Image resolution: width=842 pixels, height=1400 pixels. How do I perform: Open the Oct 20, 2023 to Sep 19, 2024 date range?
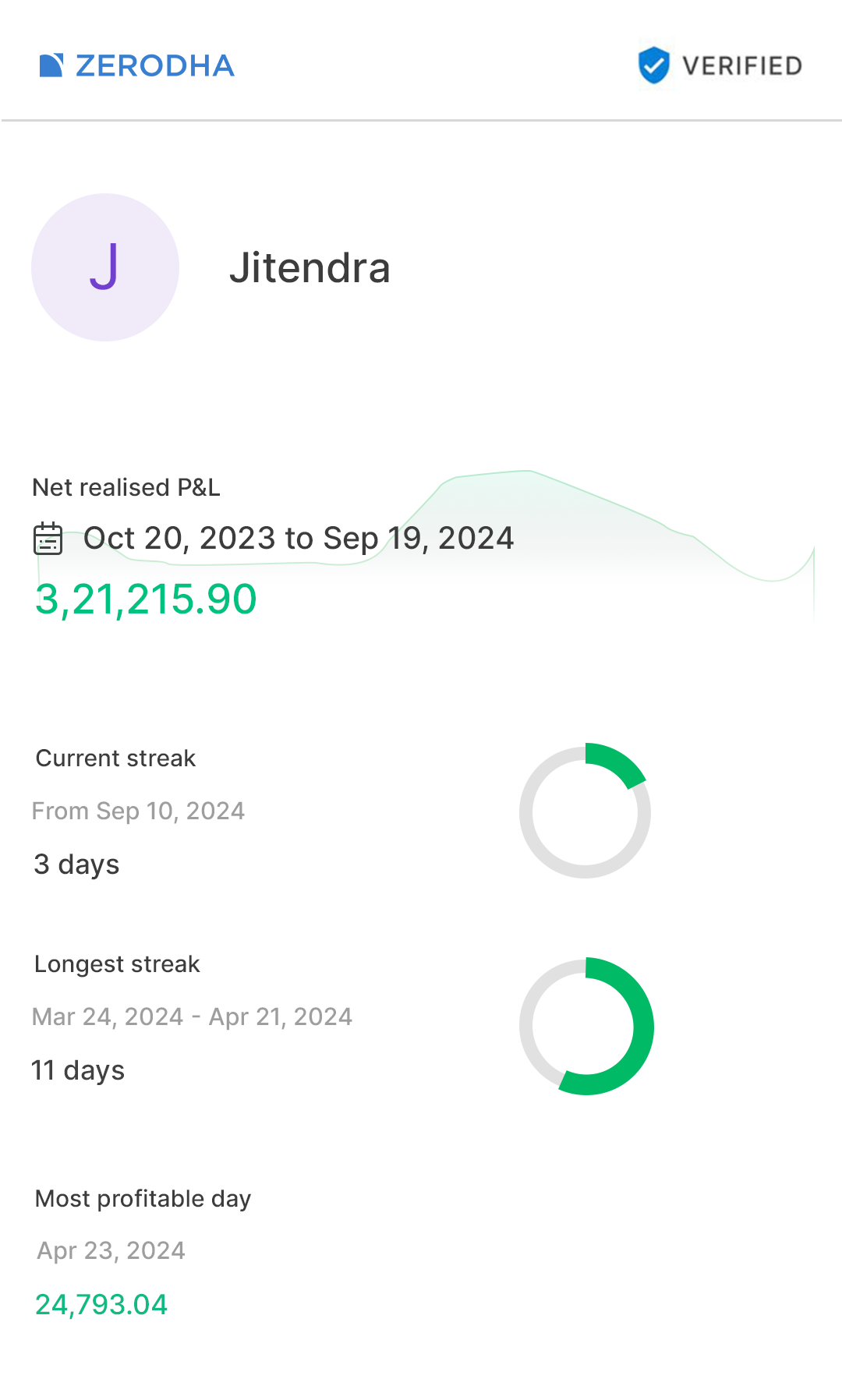299,538
